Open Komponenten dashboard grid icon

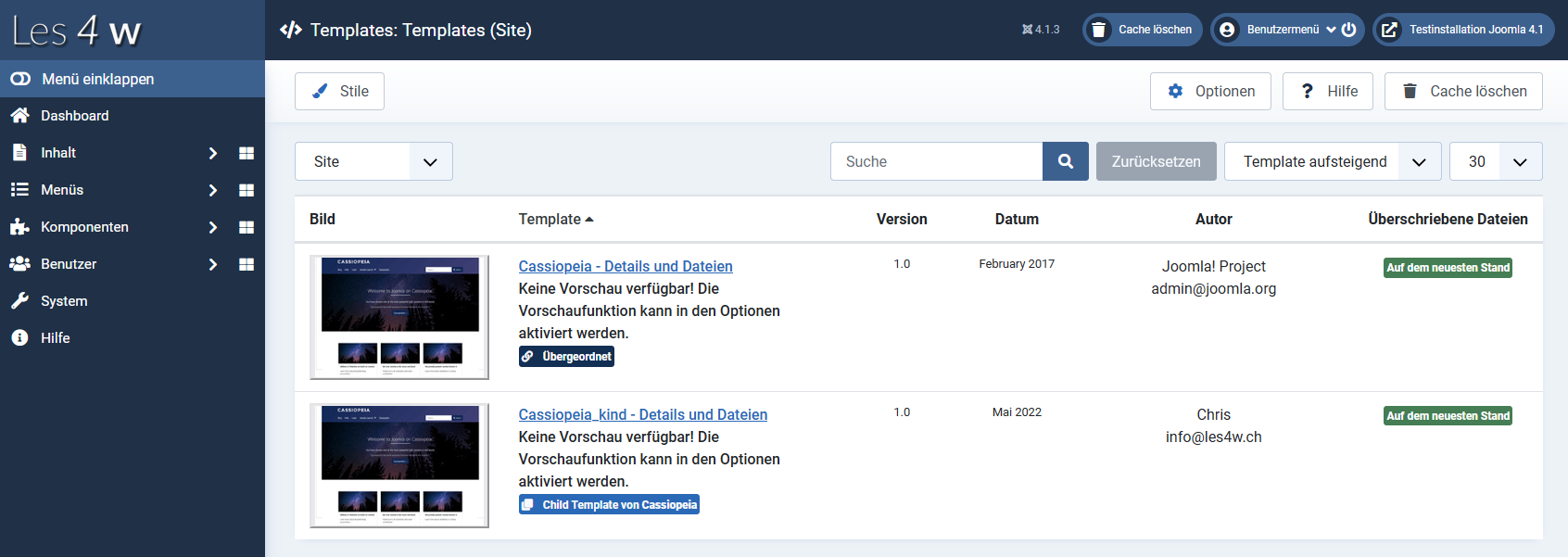[x=247, y=227]
